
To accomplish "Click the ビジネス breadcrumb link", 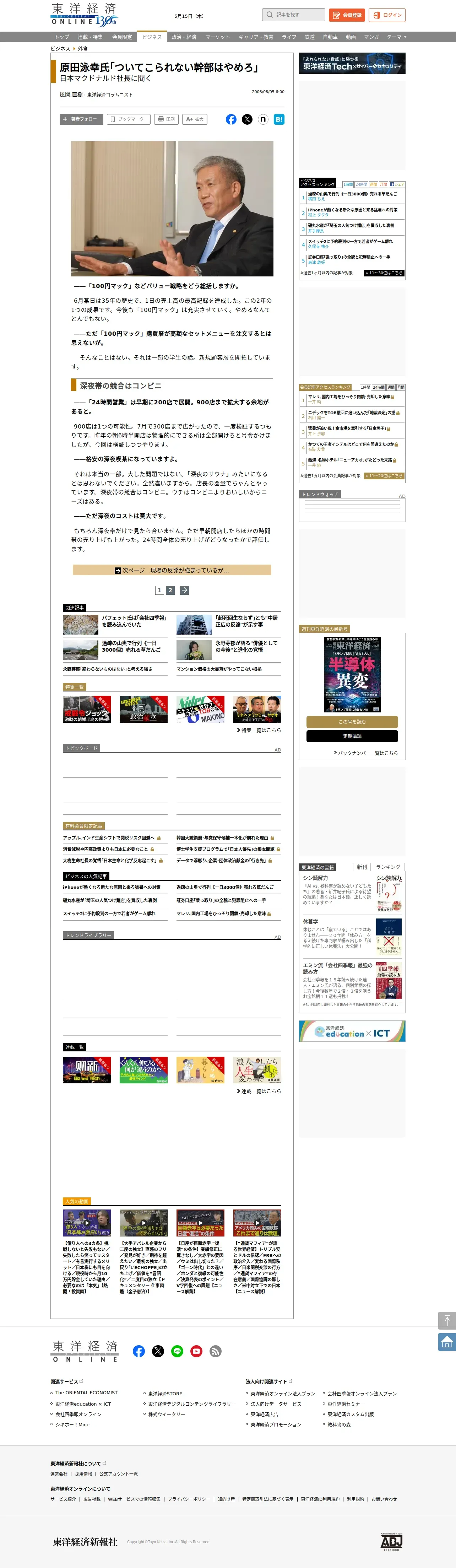I will point(60,49).
